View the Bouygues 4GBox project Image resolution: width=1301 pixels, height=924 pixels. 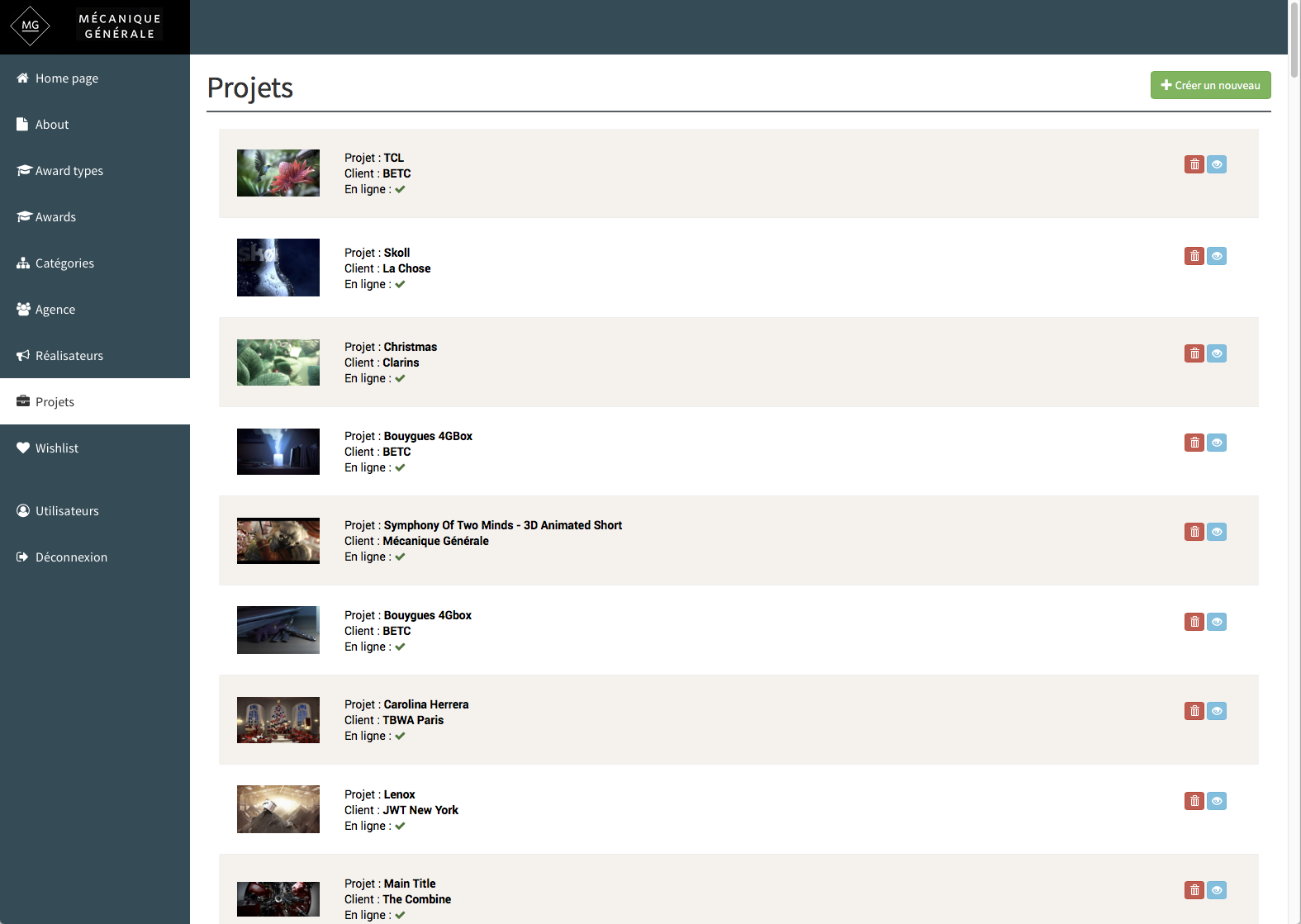pyautogui.click(x=1217, y=443)
